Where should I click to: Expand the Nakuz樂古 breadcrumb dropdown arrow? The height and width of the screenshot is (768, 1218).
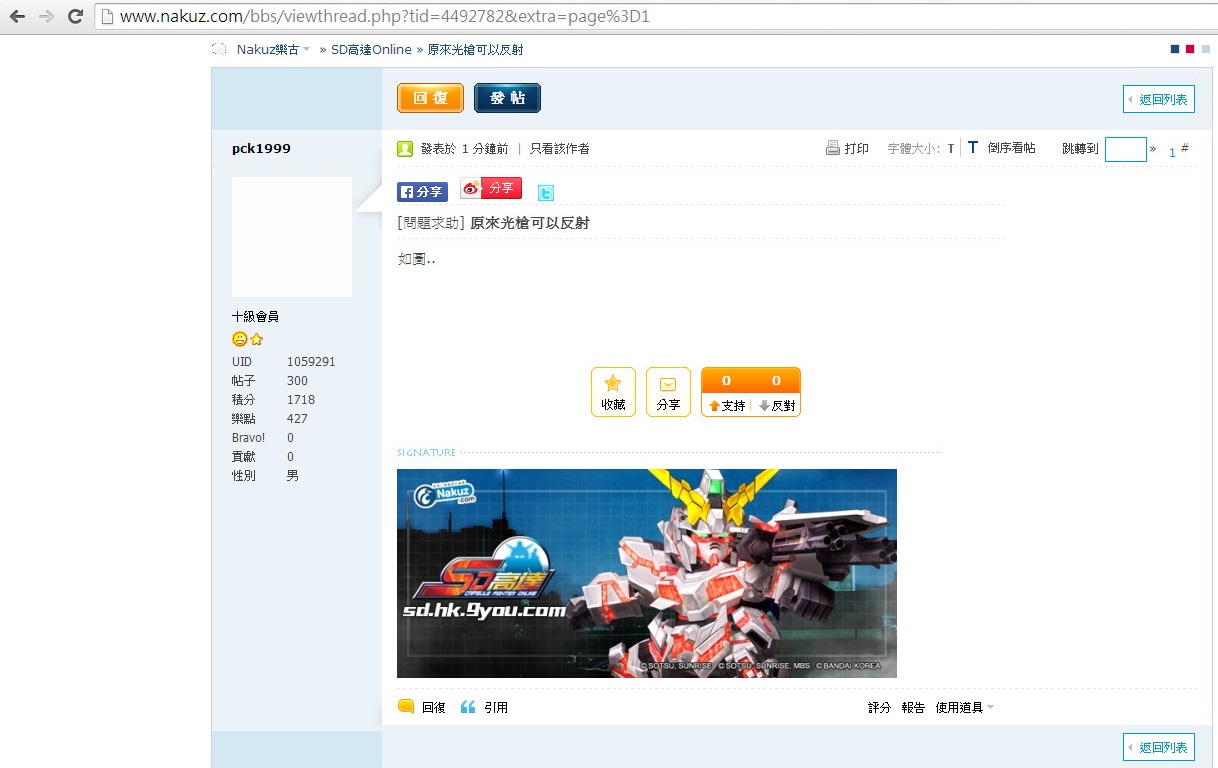click(307, 50)
